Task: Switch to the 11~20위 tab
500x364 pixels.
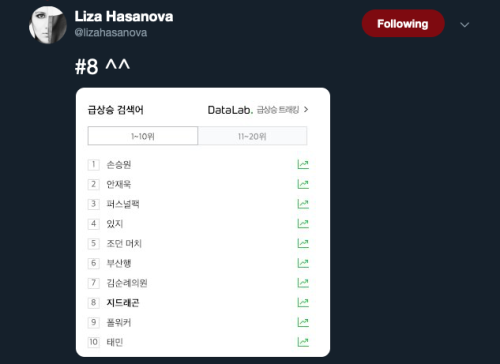Action: 252,136
